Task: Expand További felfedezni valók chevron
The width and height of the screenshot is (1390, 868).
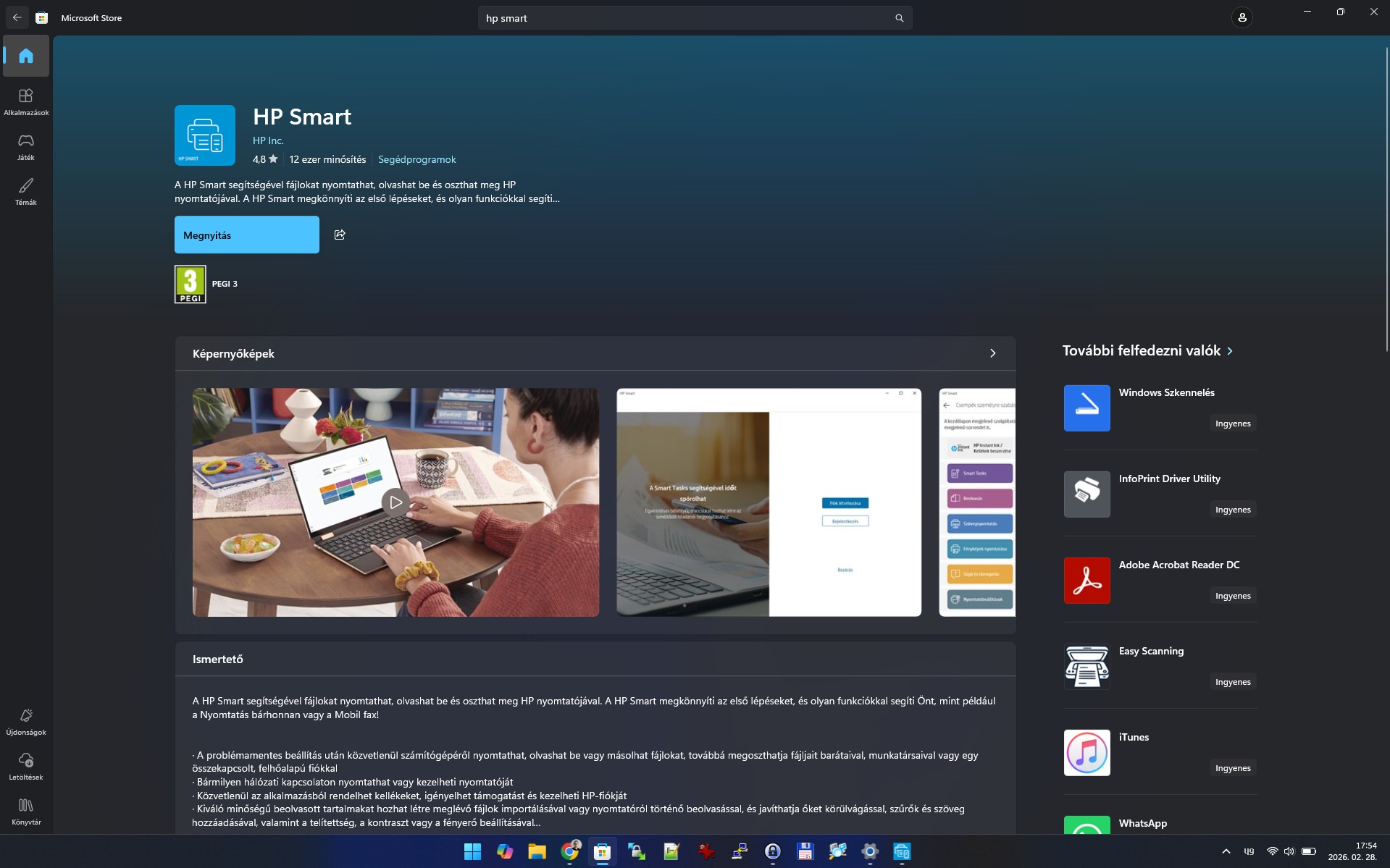Action: [x=1230, y=351]
